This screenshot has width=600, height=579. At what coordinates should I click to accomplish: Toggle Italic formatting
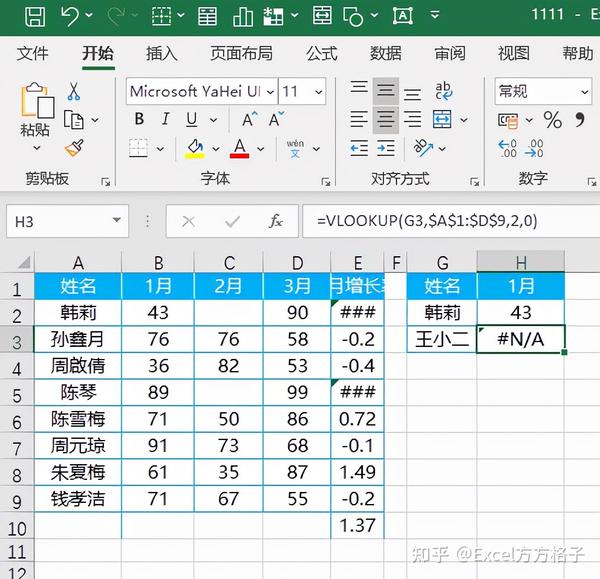click(165, 119)
